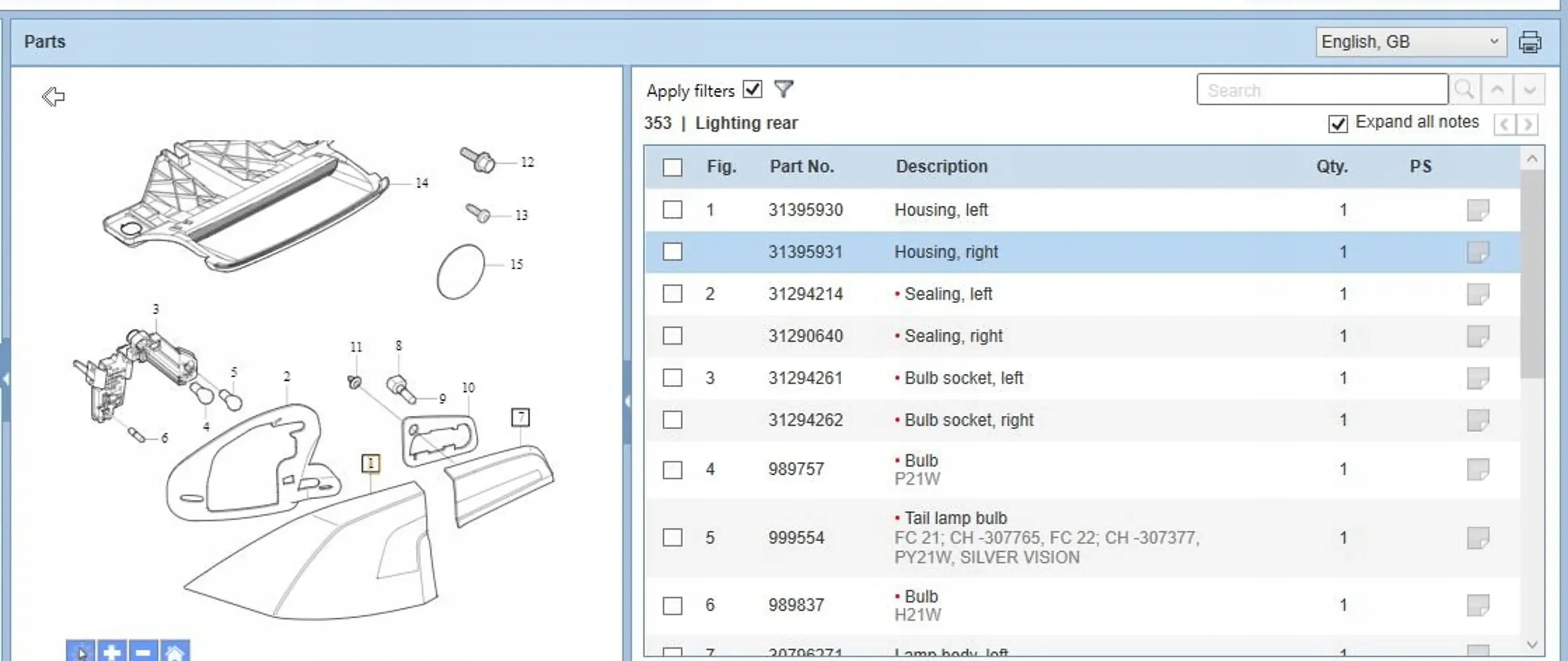Open the note icon for Sealing, right

click(1478, 336)
